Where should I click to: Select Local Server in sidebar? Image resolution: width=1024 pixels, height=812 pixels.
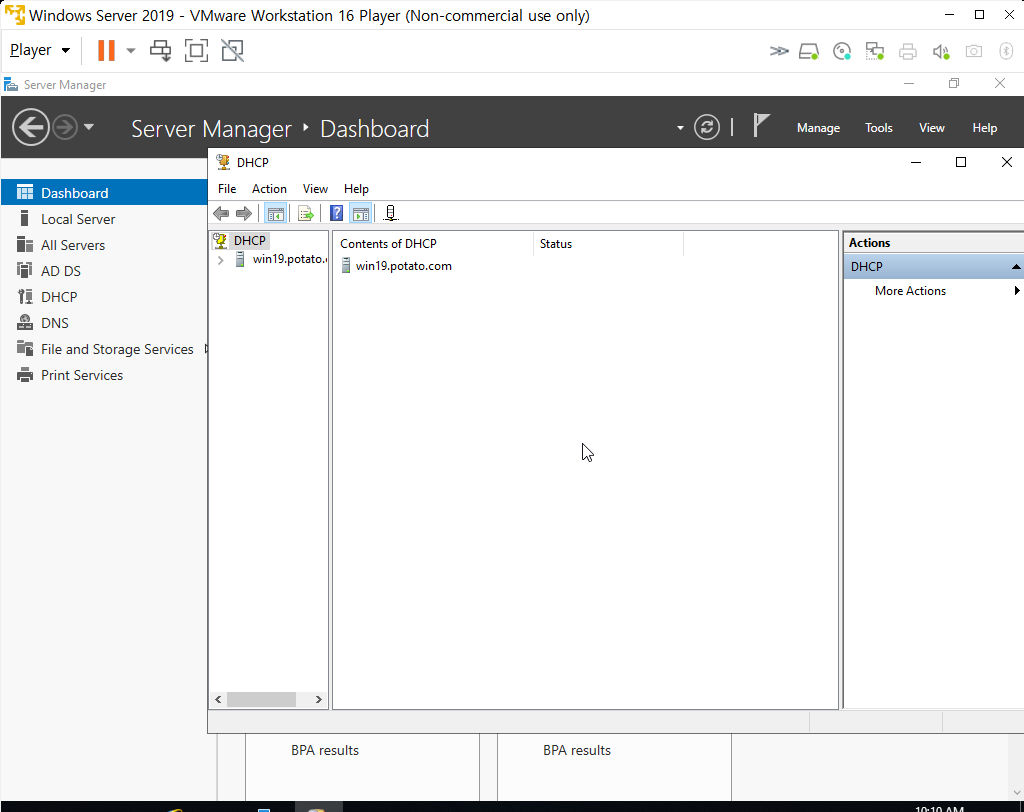104,219
